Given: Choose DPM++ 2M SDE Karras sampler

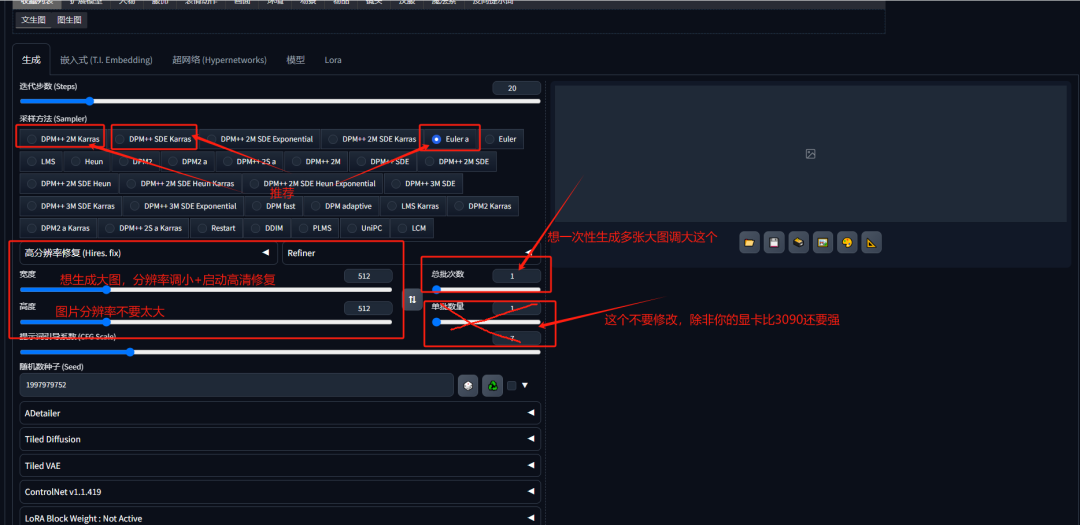Looking at the screenshot, I should (x=373, y=139).
